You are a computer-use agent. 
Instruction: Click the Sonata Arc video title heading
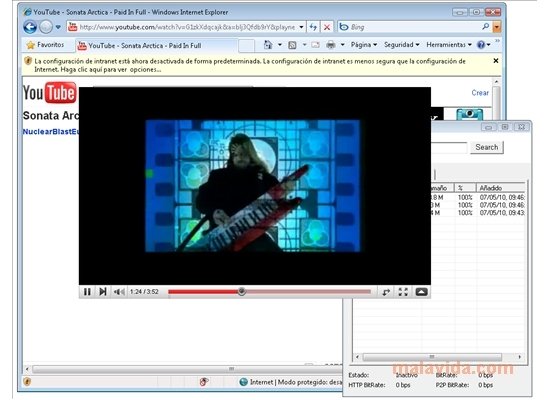(x=51, y=115)
